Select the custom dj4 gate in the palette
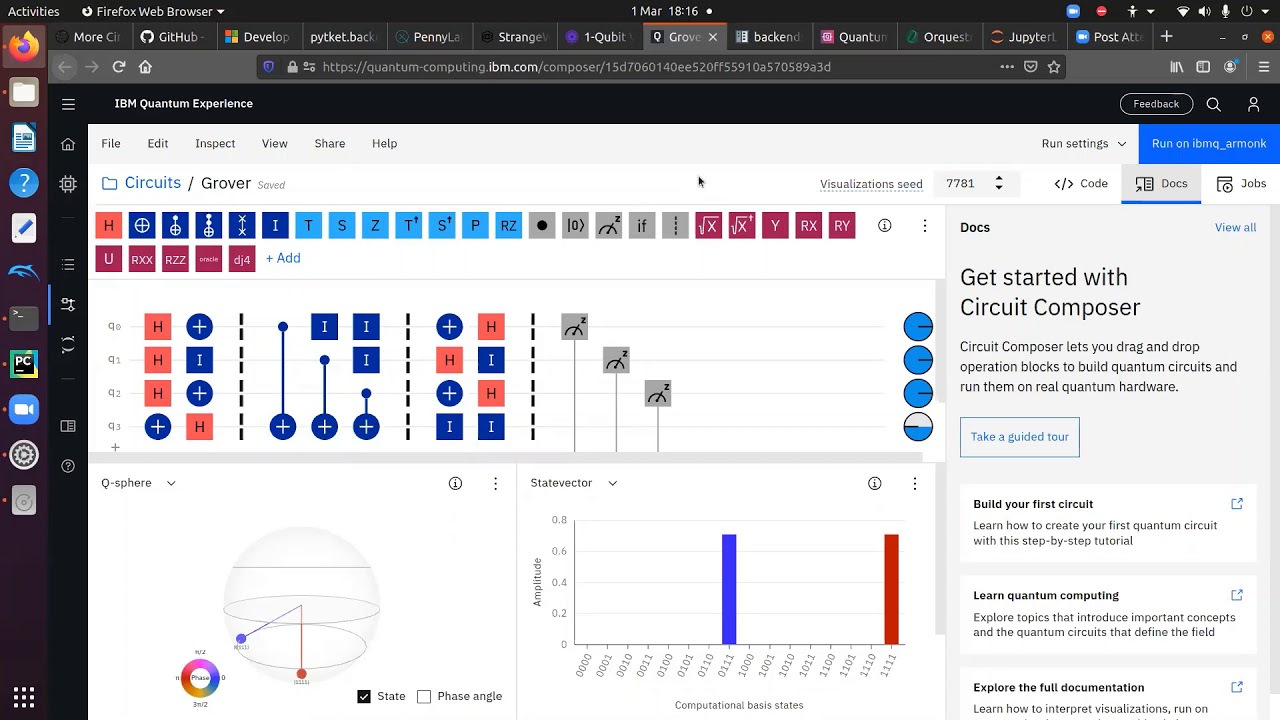The image size is (1280, 720). [242, 259]
